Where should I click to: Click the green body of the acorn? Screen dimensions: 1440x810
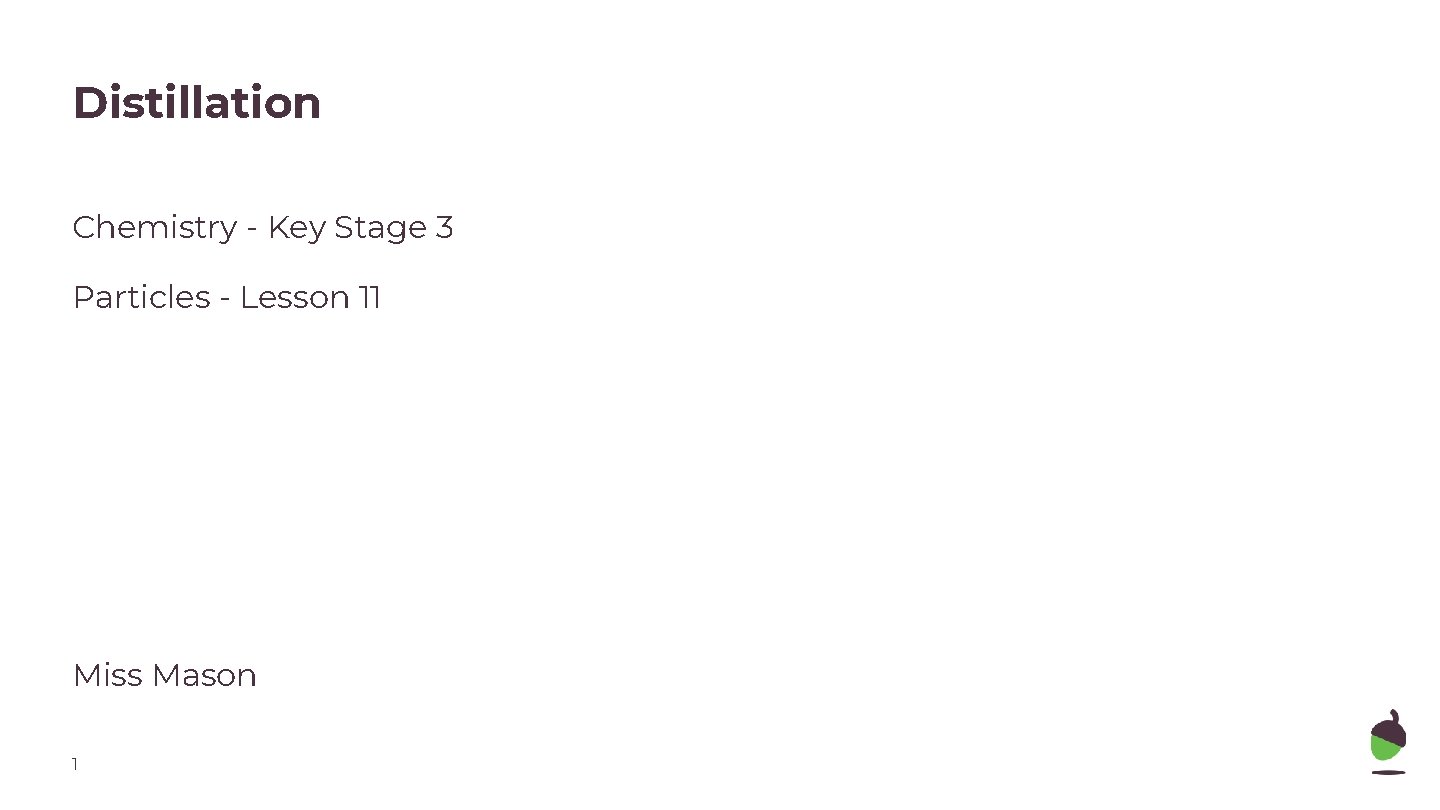click(1384, 749)
